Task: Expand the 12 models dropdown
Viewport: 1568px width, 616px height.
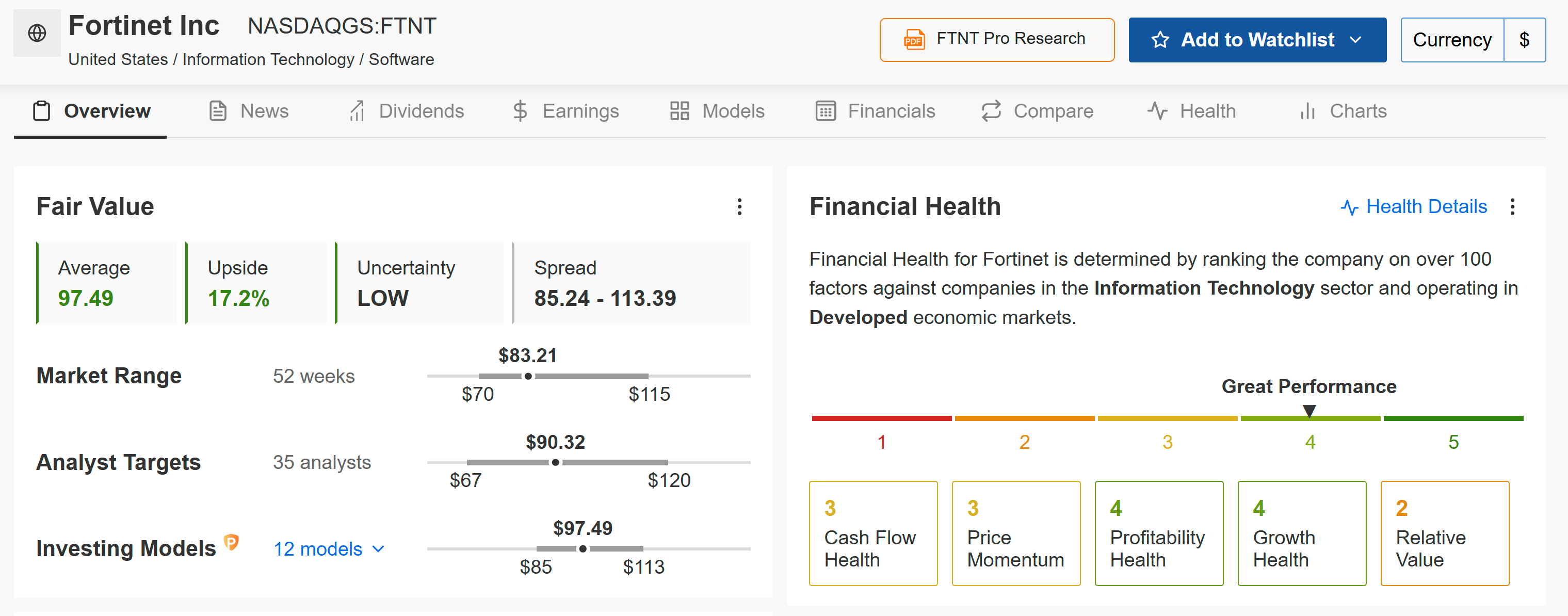Action: 329,549
